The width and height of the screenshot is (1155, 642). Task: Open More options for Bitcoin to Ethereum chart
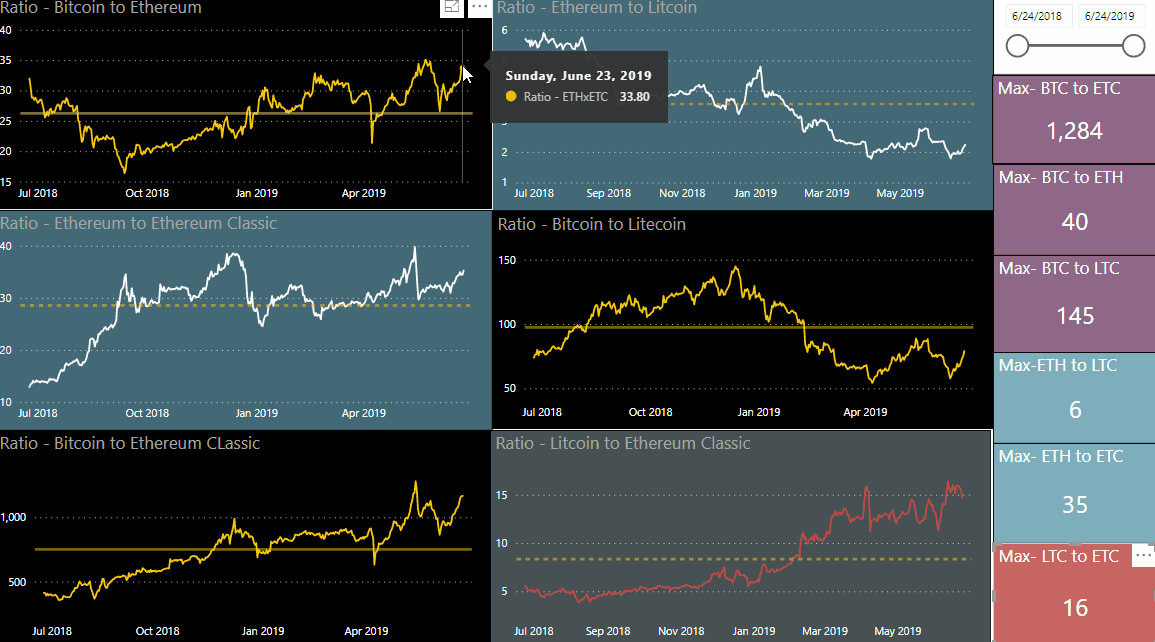coord(479,8)
